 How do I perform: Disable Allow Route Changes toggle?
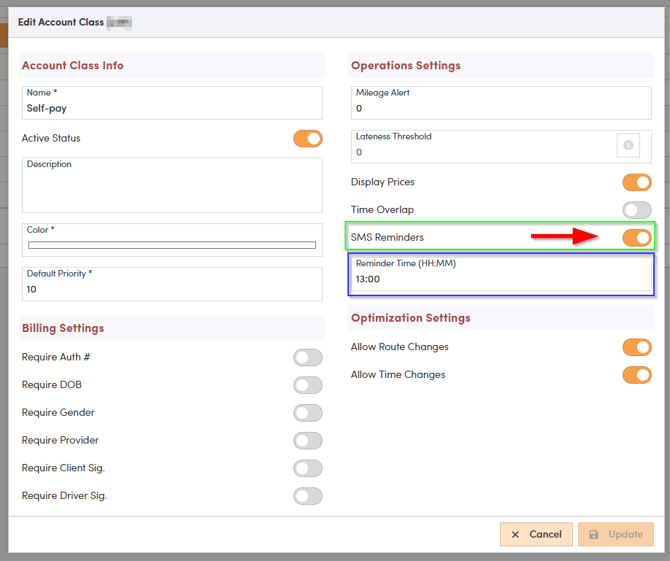tap(636, 347)
